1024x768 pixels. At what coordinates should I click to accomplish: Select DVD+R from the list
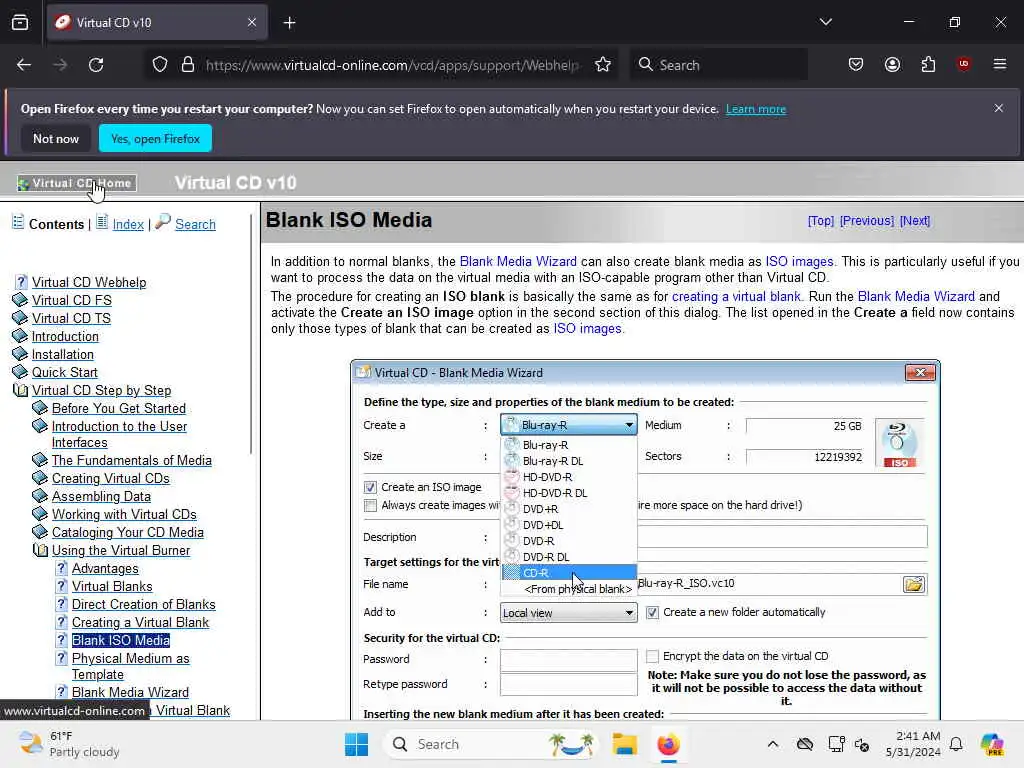pos(569,509)
